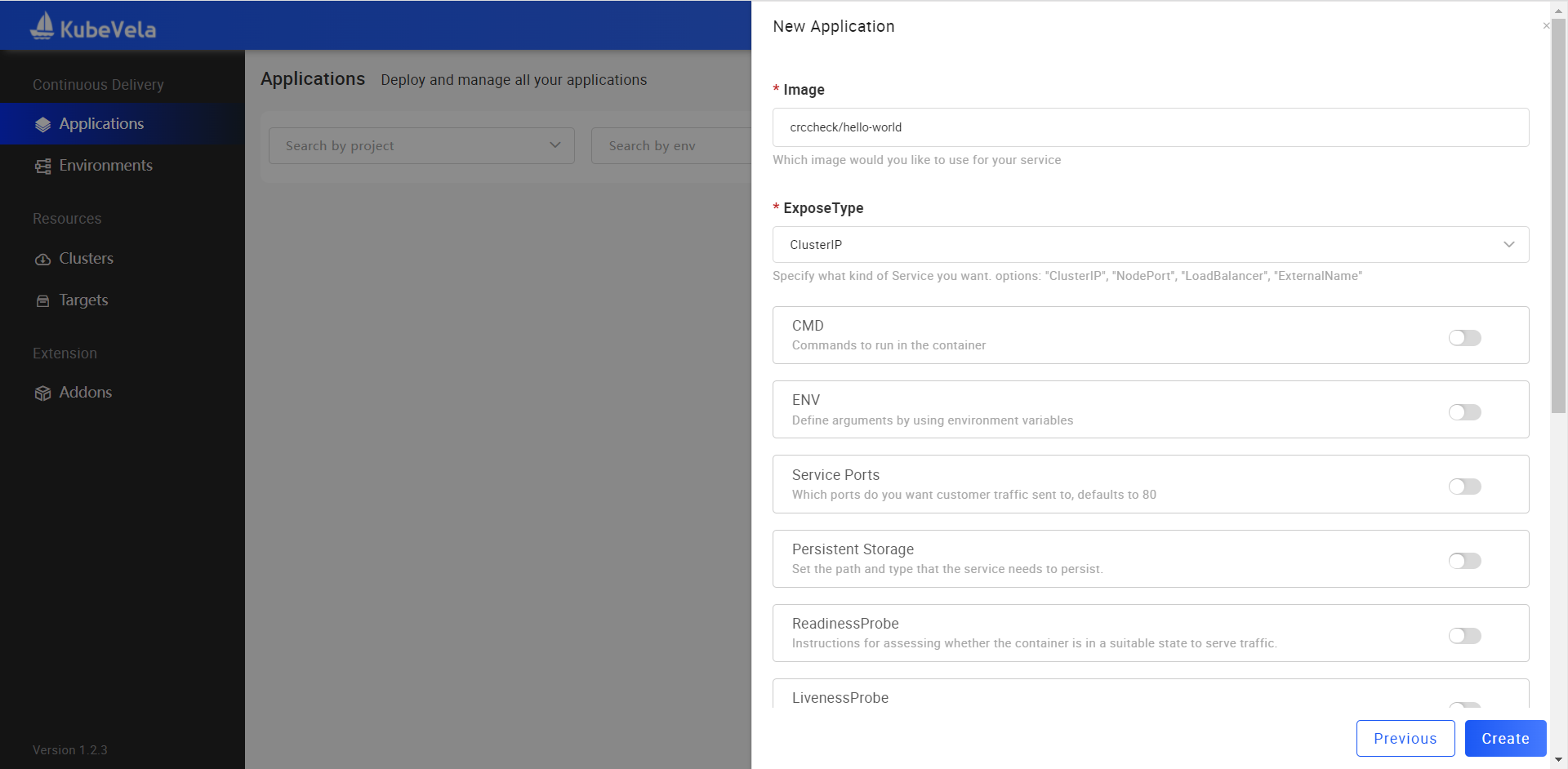Click the KubeVela sailboat logo icon
This screenshot has height=769, width=1568.
pos(42,26)
